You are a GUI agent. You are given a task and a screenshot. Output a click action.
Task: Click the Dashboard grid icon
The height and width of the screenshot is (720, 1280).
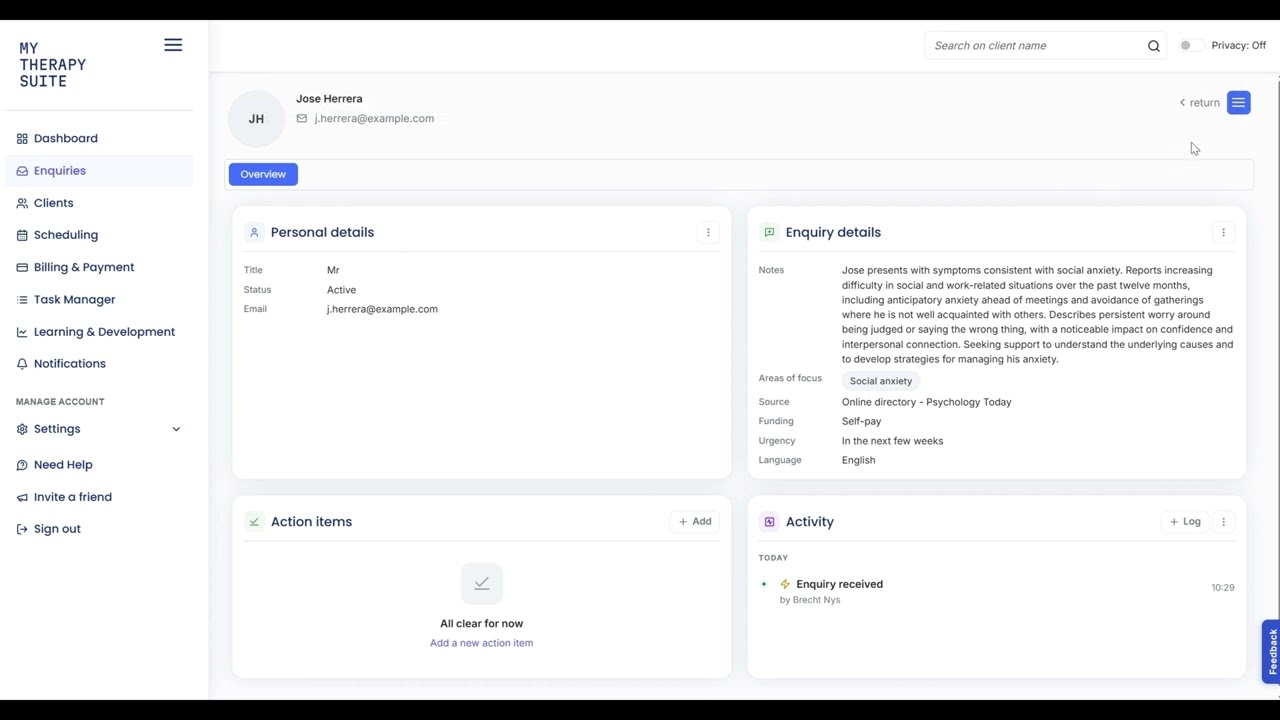click(22, 139)
